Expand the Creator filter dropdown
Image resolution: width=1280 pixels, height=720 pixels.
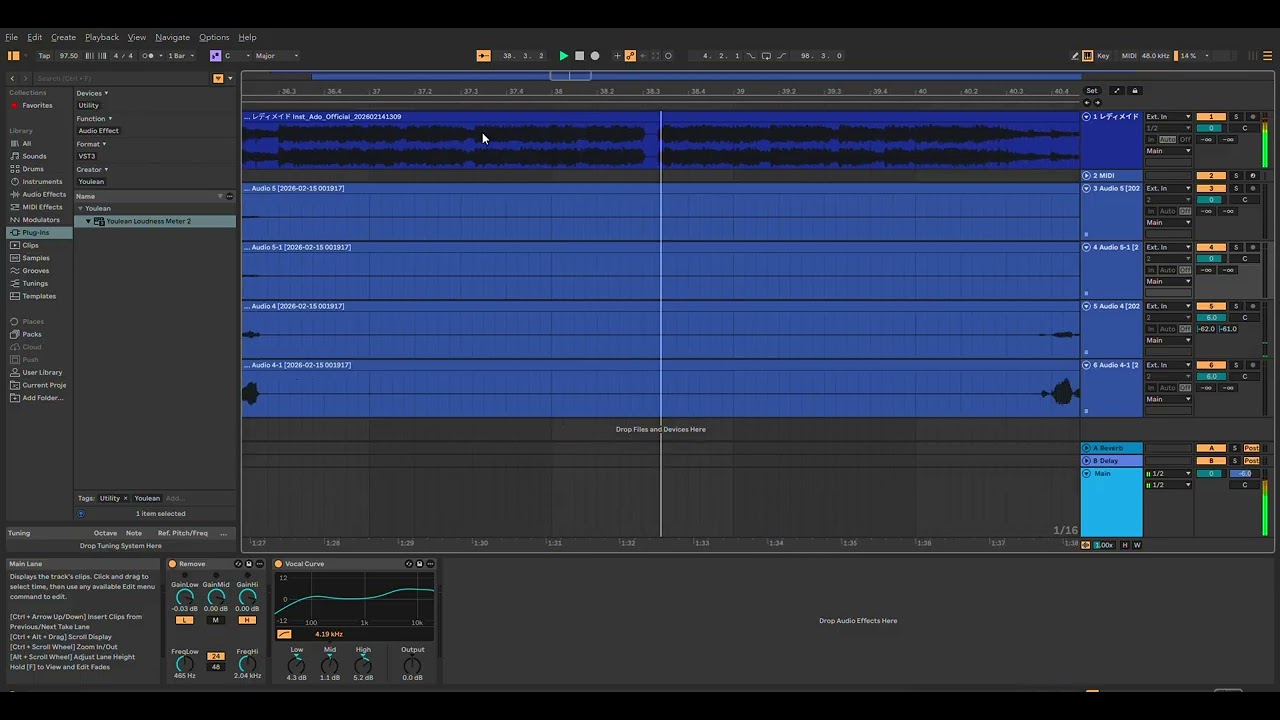pos(92,169)
